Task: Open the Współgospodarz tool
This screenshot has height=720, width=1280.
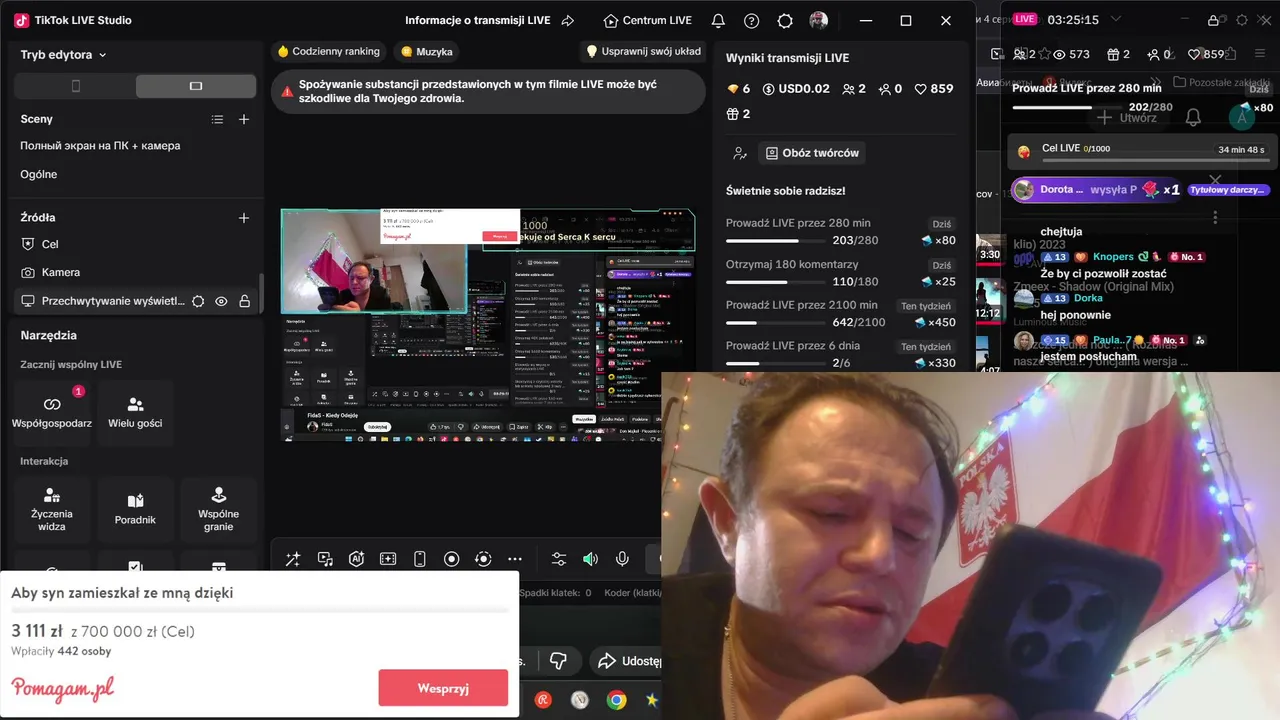Action: point(52,412)
